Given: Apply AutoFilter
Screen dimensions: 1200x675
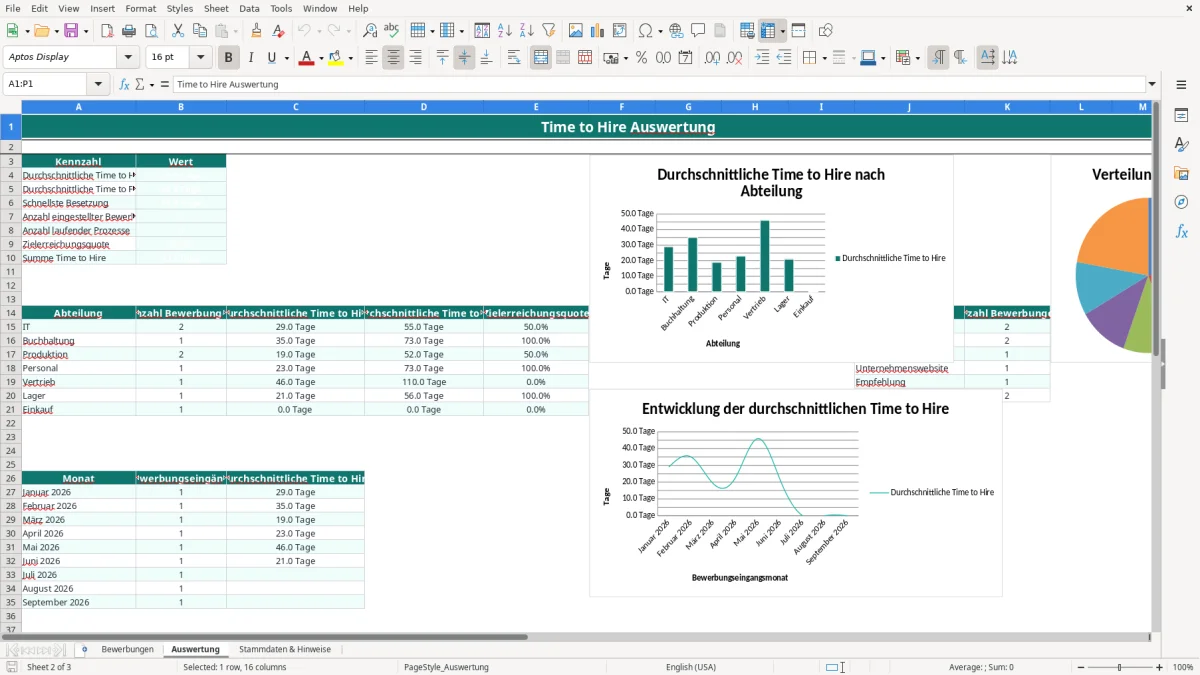Looking at the screenshot, I should (x=548, y=31).
